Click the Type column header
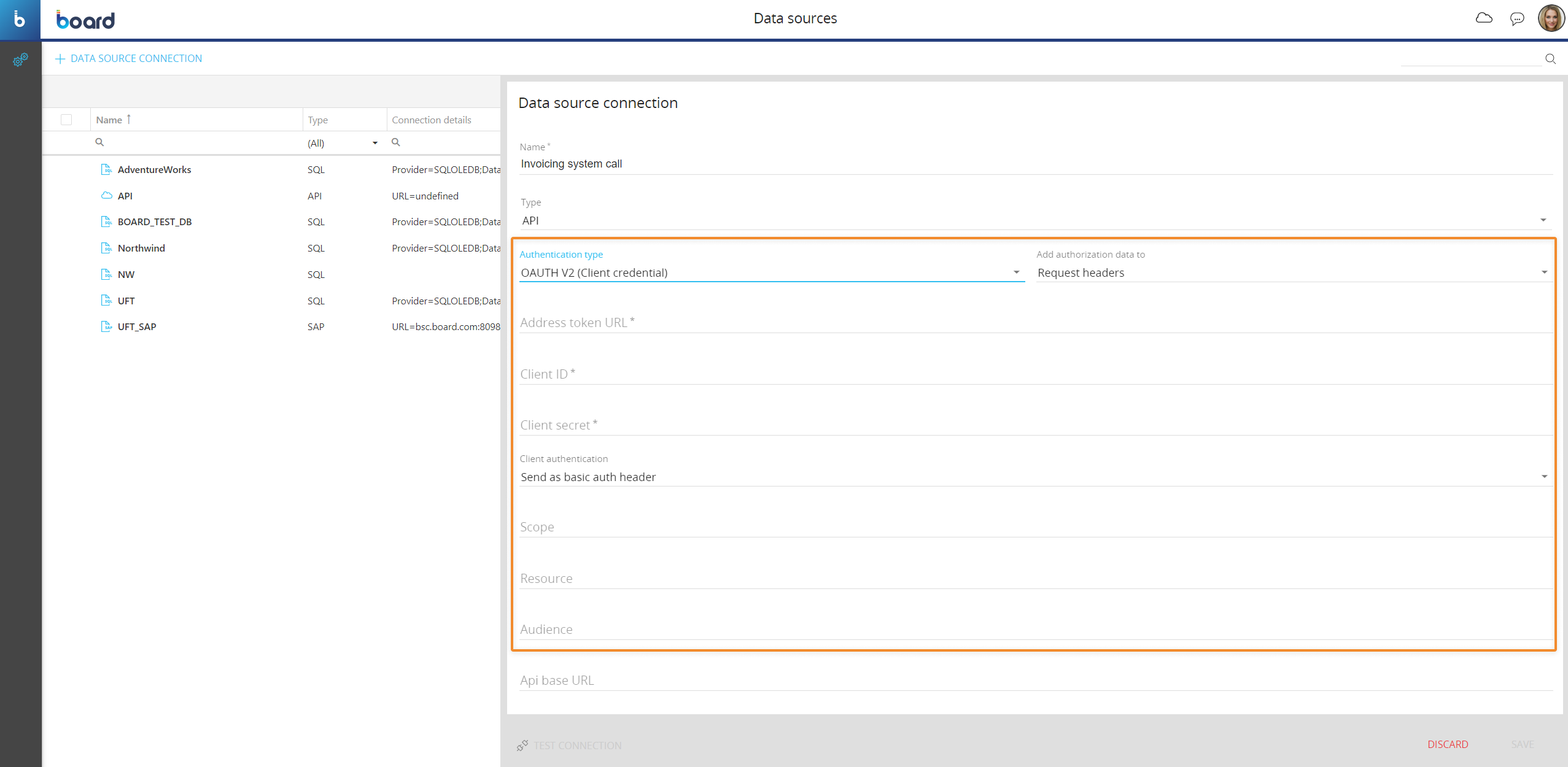Viewport: 1568px width, 767px height. (318, 120)
